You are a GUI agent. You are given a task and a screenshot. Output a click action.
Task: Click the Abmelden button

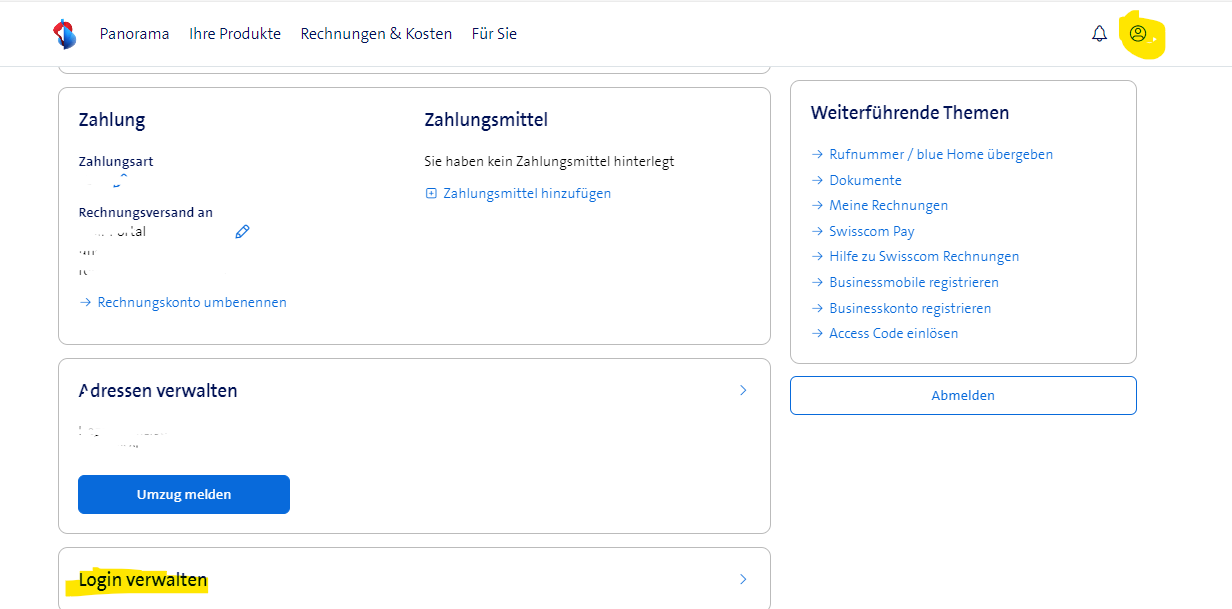[962, 395]
